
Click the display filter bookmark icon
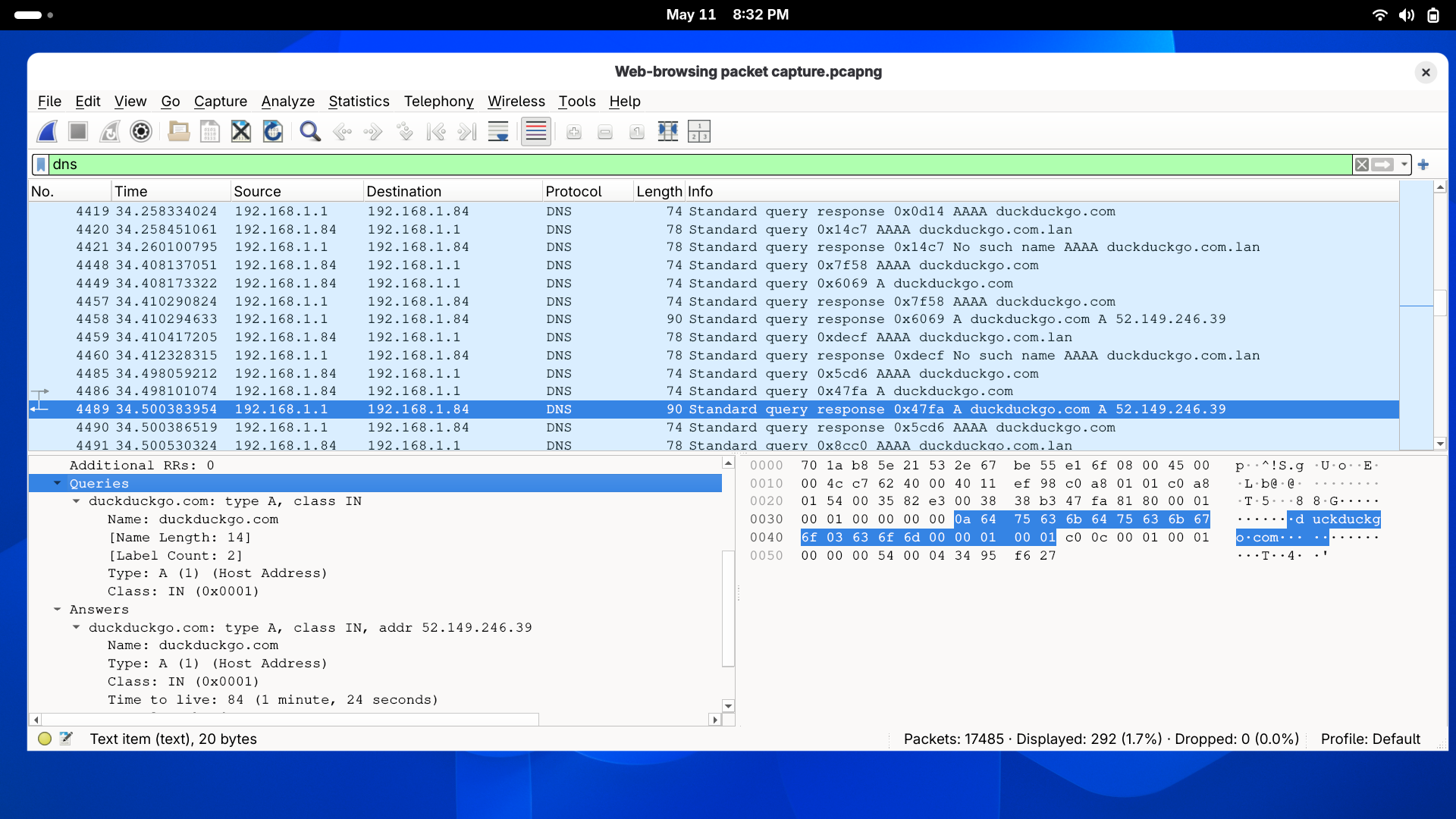[x=41, y=165]
